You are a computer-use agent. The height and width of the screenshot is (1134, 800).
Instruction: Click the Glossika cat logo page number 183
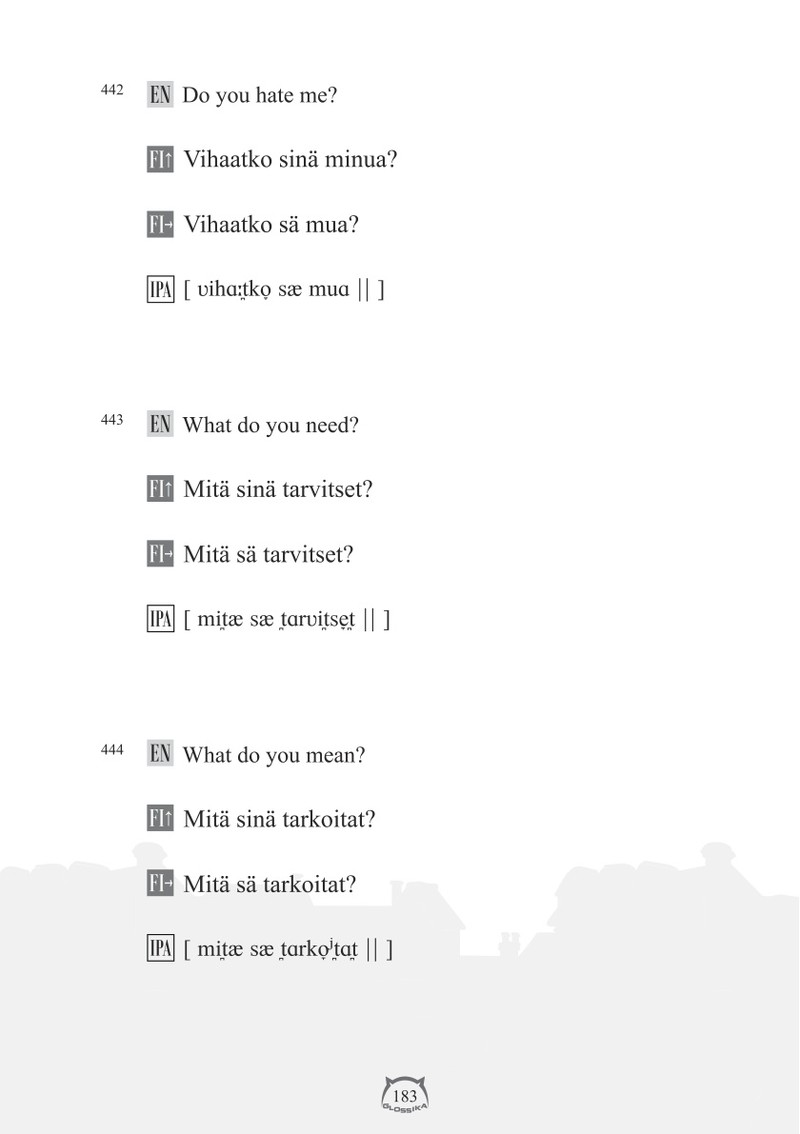(x=404, y=1094)
